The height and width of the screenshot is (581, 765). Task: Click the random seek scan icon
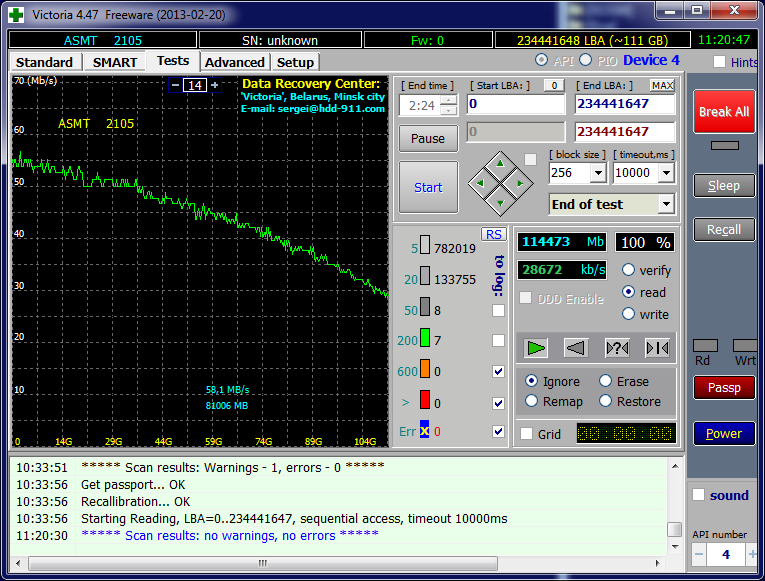tap(617, 347)
